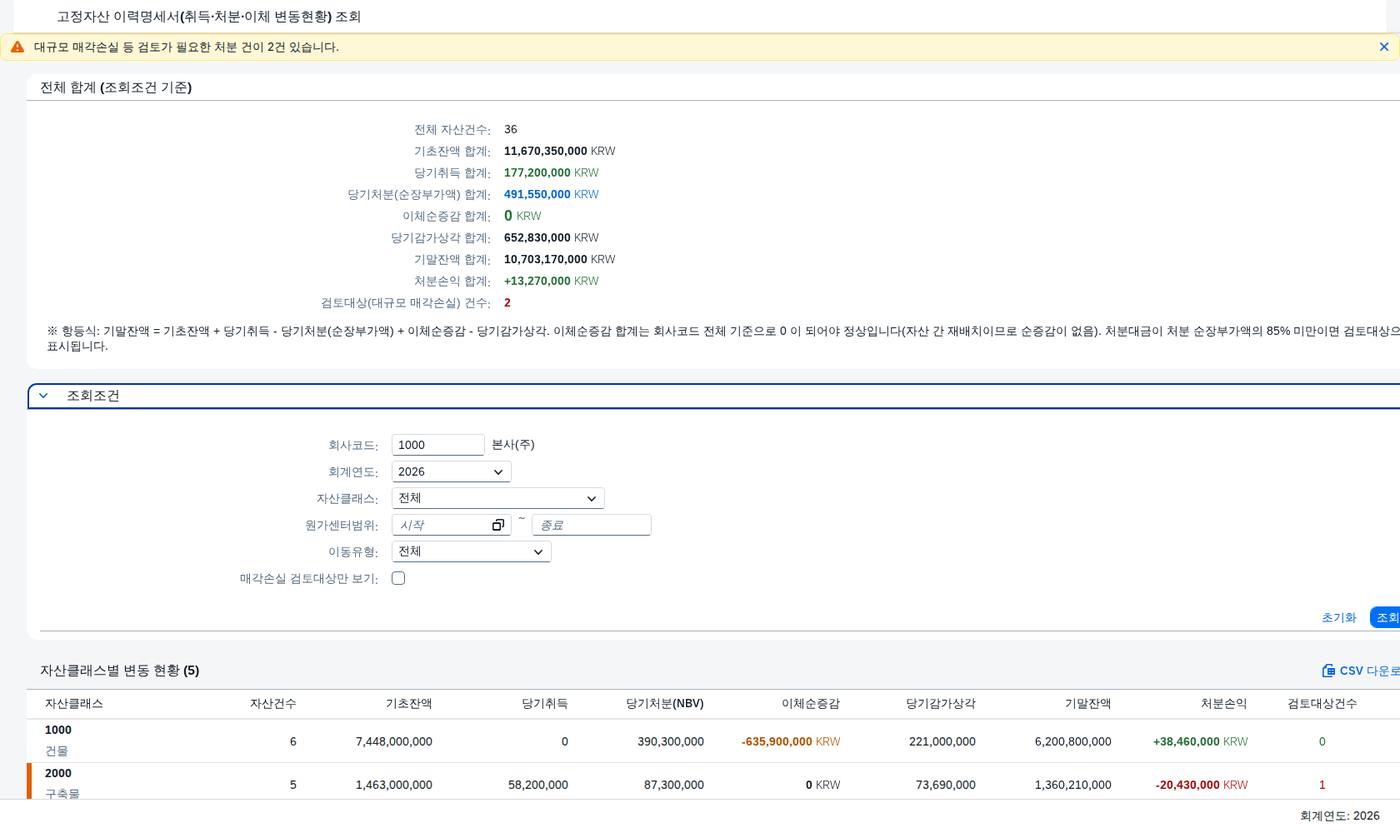Click the 초기화 button
1400x833 pixels.
click(1338, 618)
